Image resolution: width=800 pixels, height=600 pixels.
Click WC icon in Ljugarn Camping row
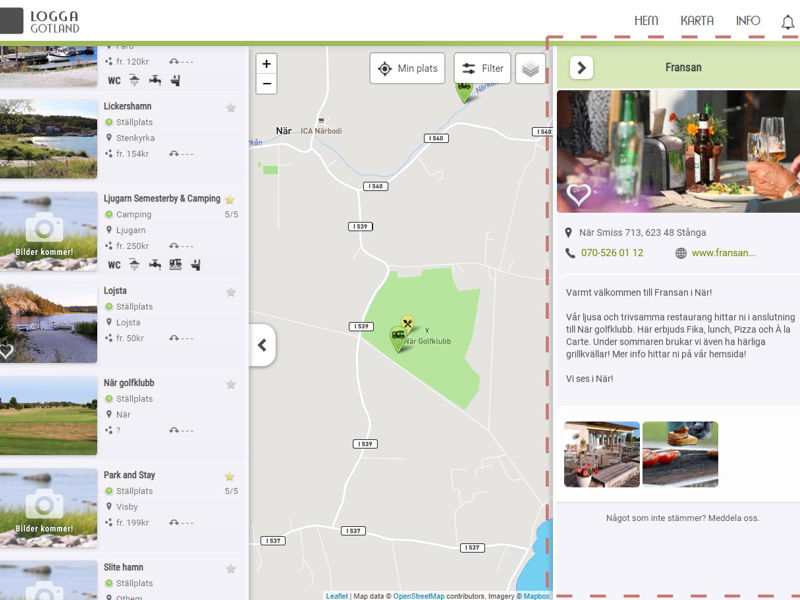[114, 265]
